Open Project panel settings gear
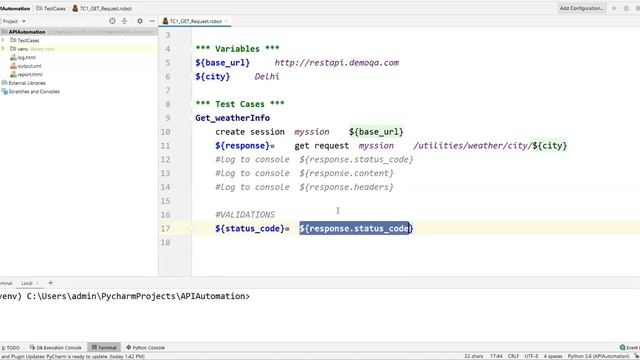 click(140, 21)
